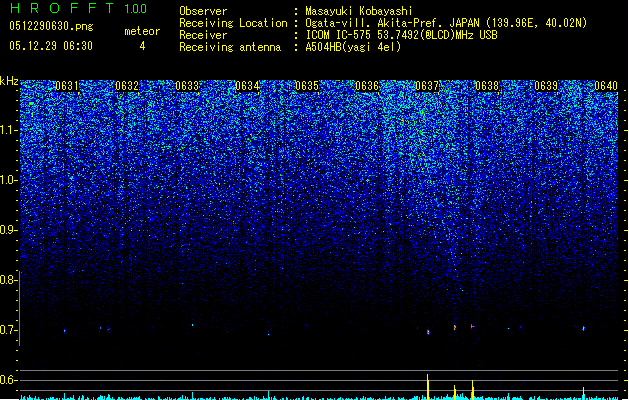The width and height of the screenshot is (629, 400).
Task: Click Ogata-vill. Akita-Pref. JAPAN location text
Action: (446, 23)
